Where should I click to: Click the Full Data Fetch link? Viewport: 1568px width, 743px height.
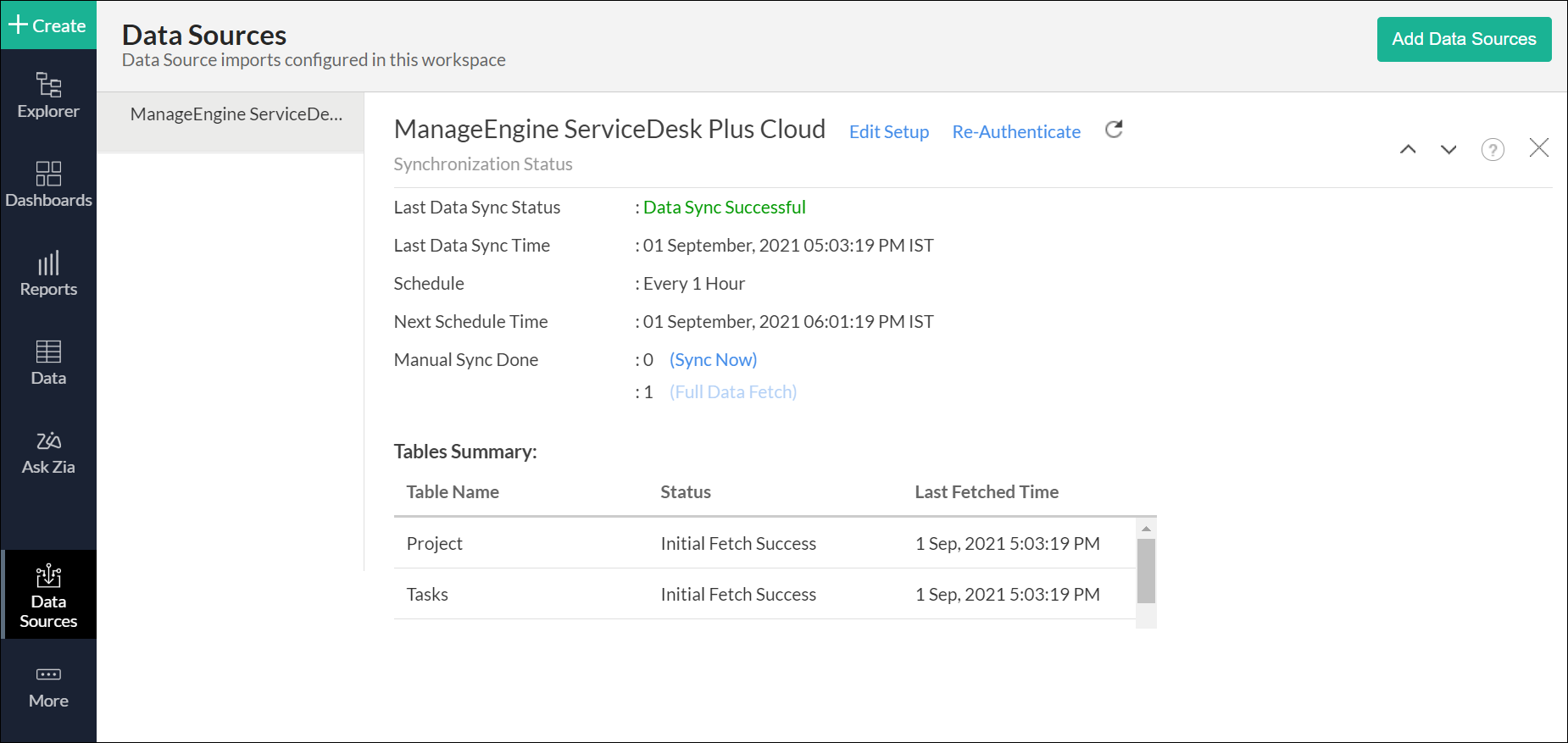coord(732,392)
